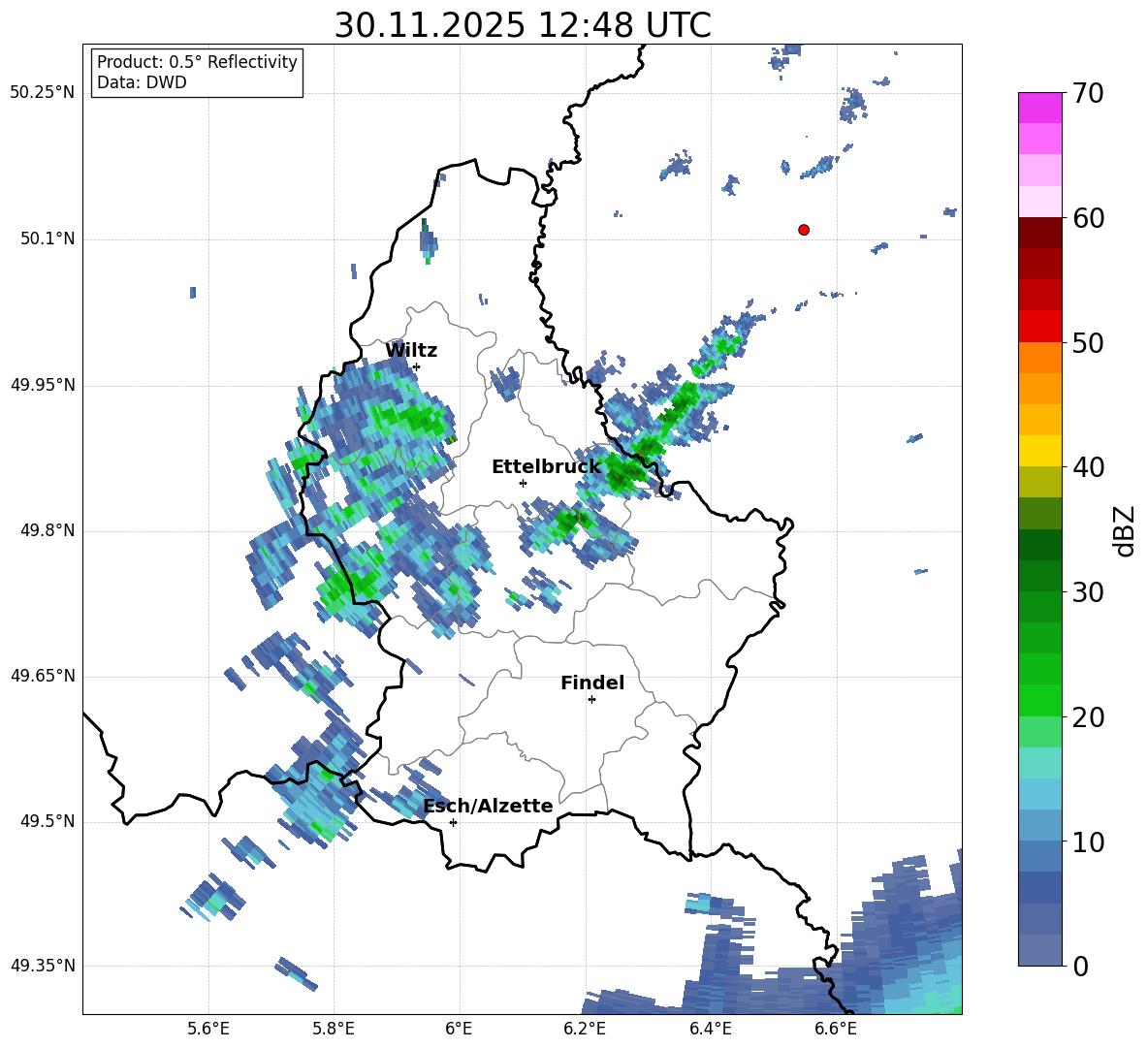This screenshot has height=1048, width=1148.
Task: Click the yellow colorbar segment above 40
Action: click(1039, 451)
